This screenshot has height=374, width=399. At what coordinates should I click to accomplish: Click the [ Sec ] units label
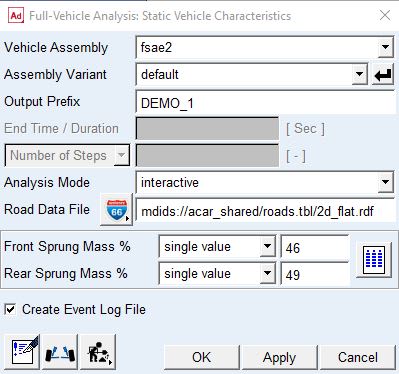(x=305, y=128)
